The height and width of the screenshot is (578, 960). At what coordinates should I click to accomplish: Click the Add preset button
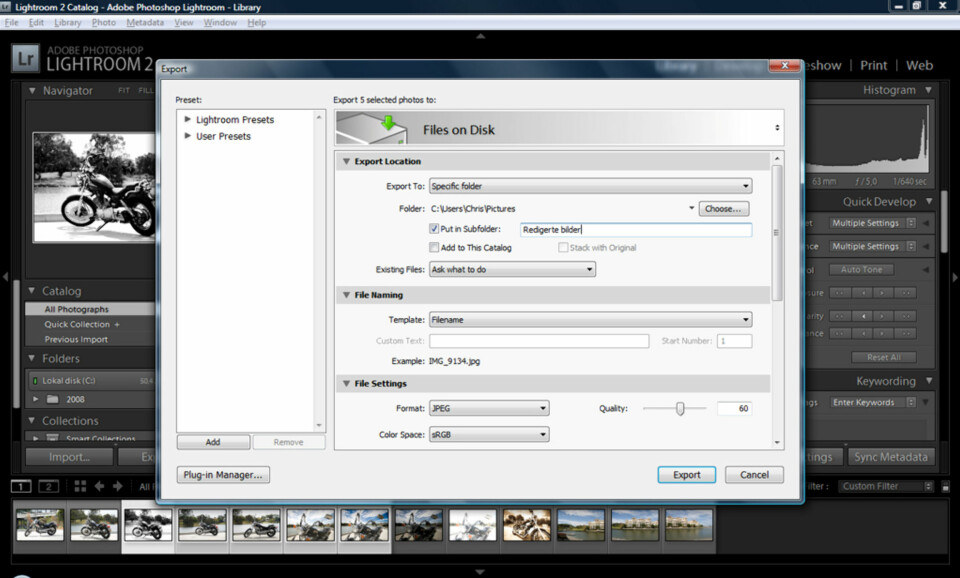(213, 442)
